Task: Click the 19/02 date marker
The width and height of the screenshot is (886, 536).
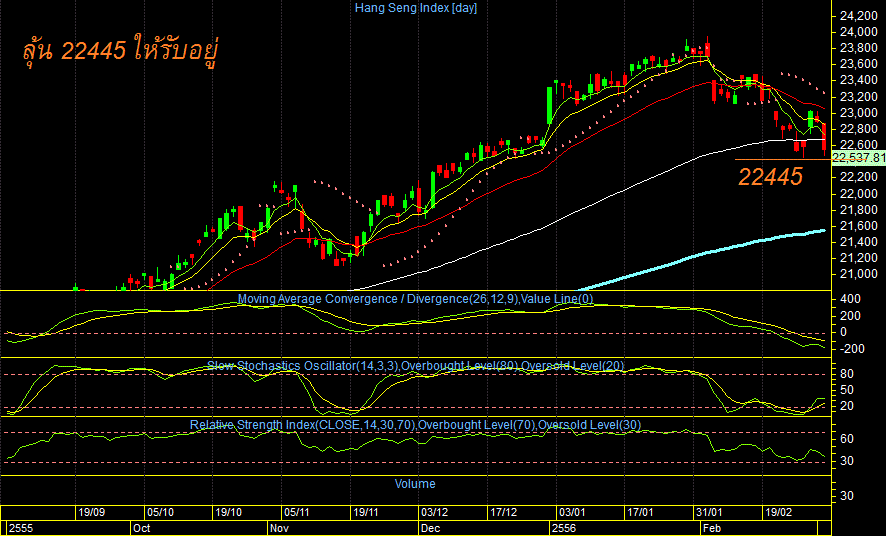Action: point(778,512)
